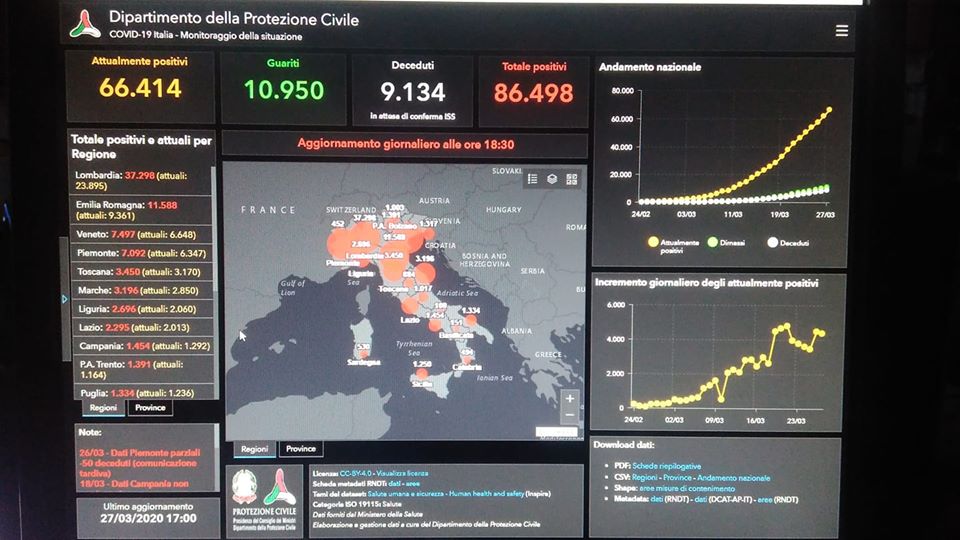
Task: Download the CSV Province file
Action: click(x=677, y=478)
